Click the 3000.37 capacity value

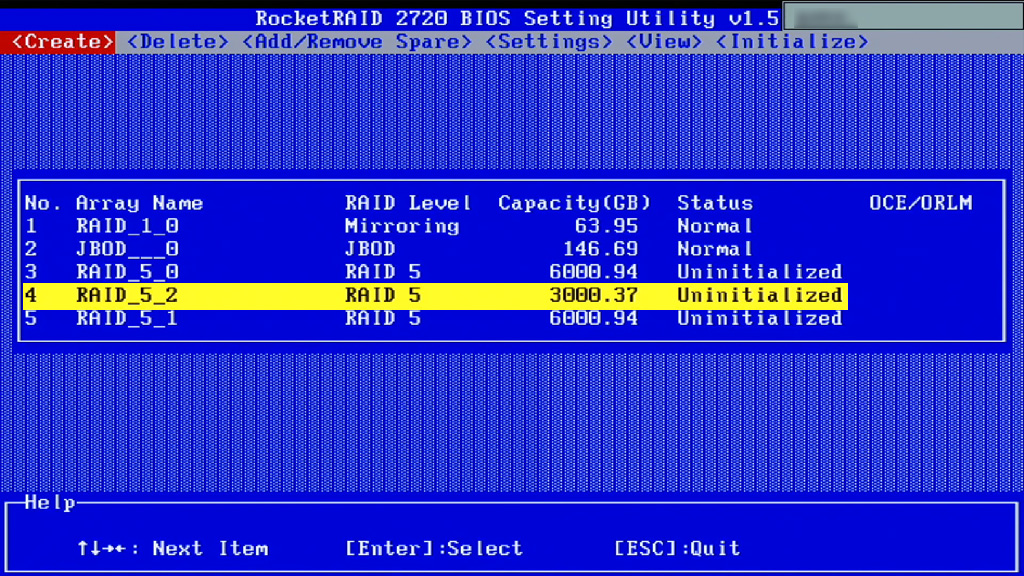tap(594, 295)
